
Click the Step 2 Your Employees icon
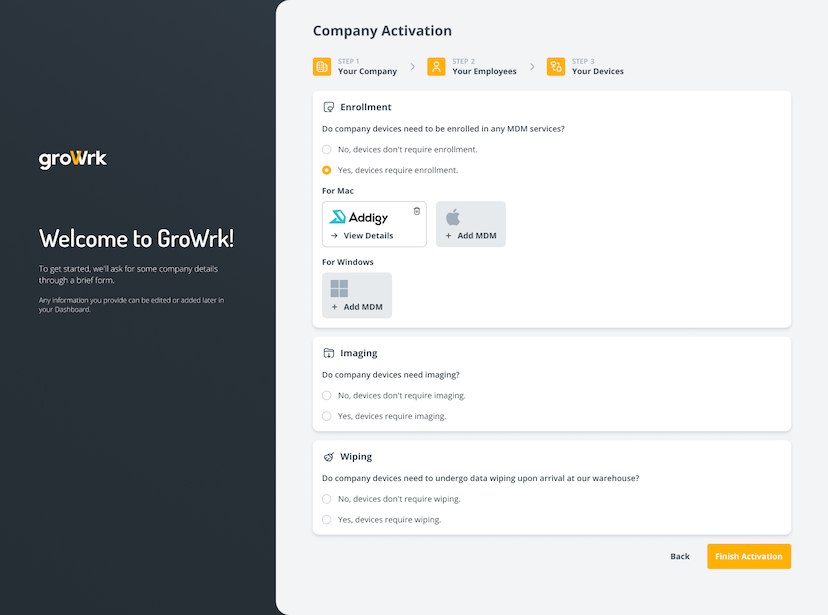click(x=436, y=66)
